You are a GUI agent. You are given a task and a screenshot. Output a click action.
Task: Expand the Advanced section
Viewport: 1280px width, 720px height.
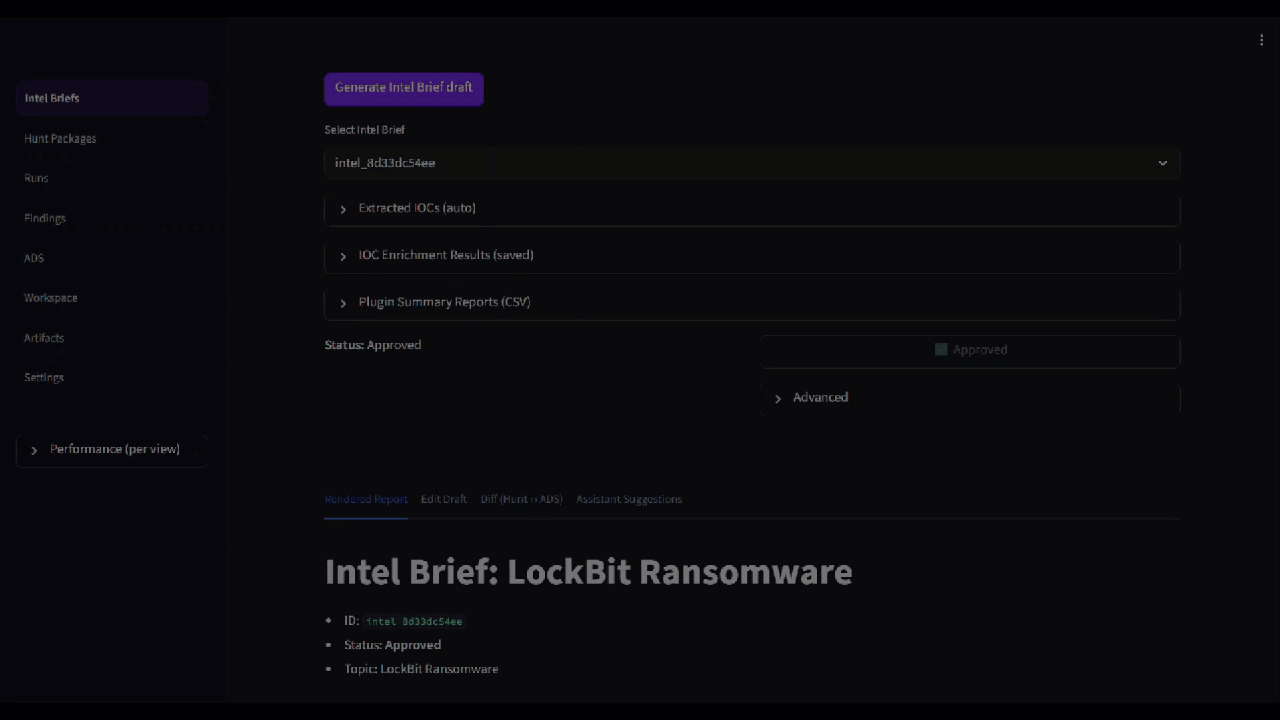pyautogui.click(x=970, y=398)
